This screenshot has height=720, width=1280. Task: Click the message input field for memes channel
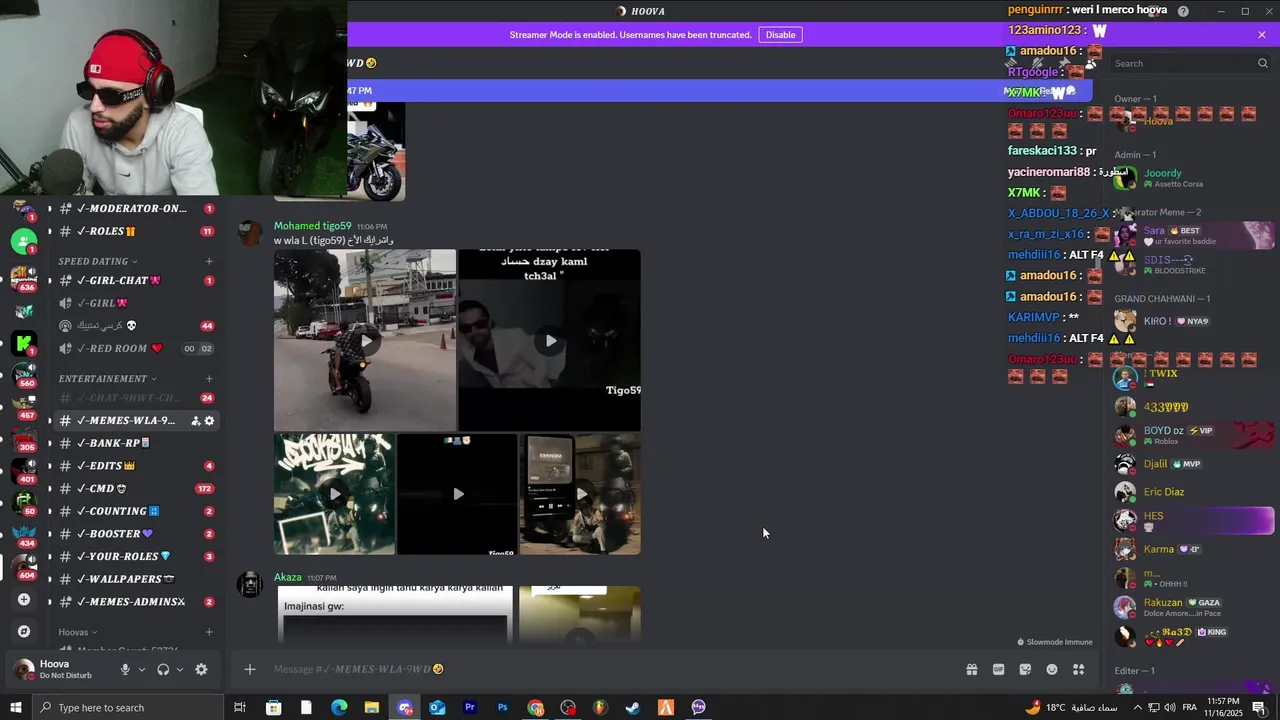point(610,669)
